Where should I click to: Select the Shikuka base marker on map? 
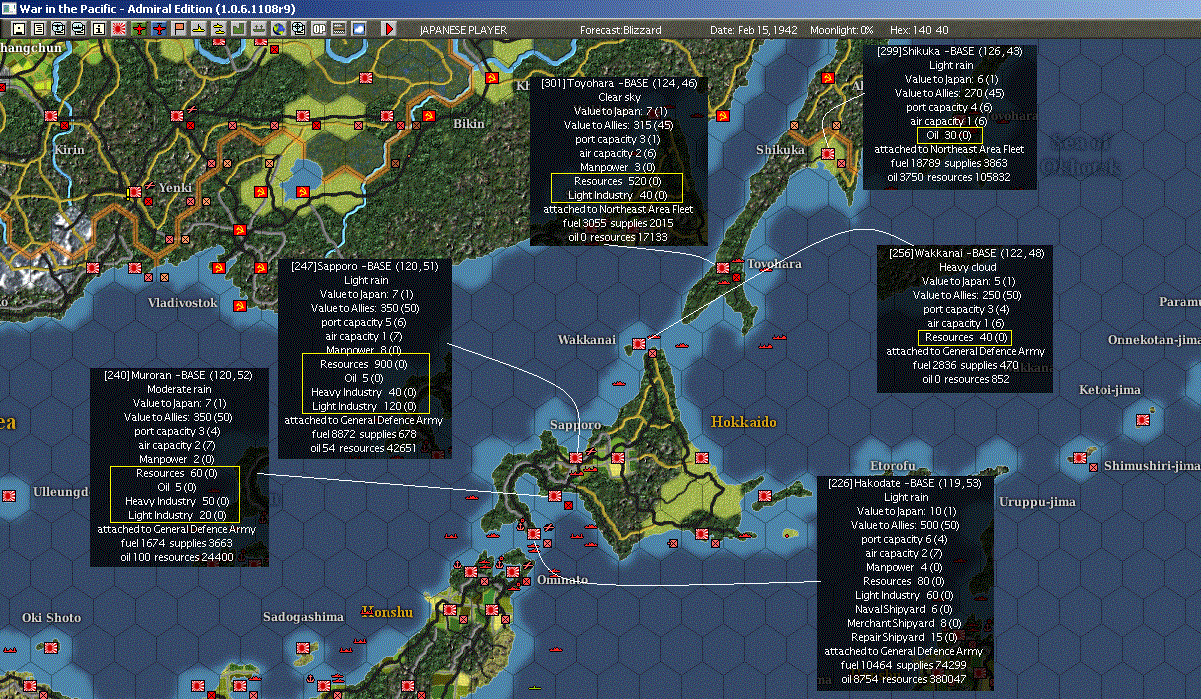point(828,153)
